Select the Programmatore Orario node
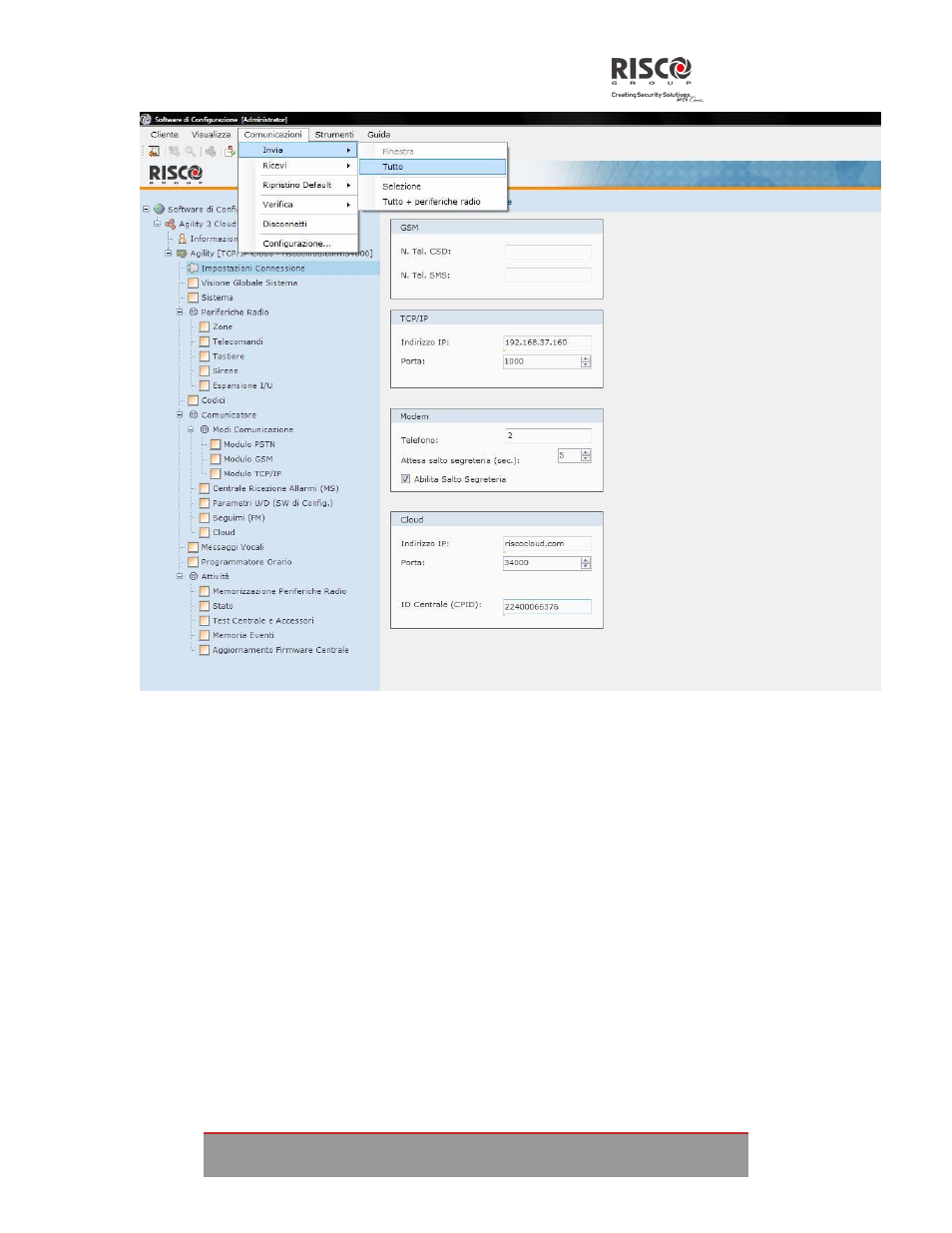 [246, 562]
